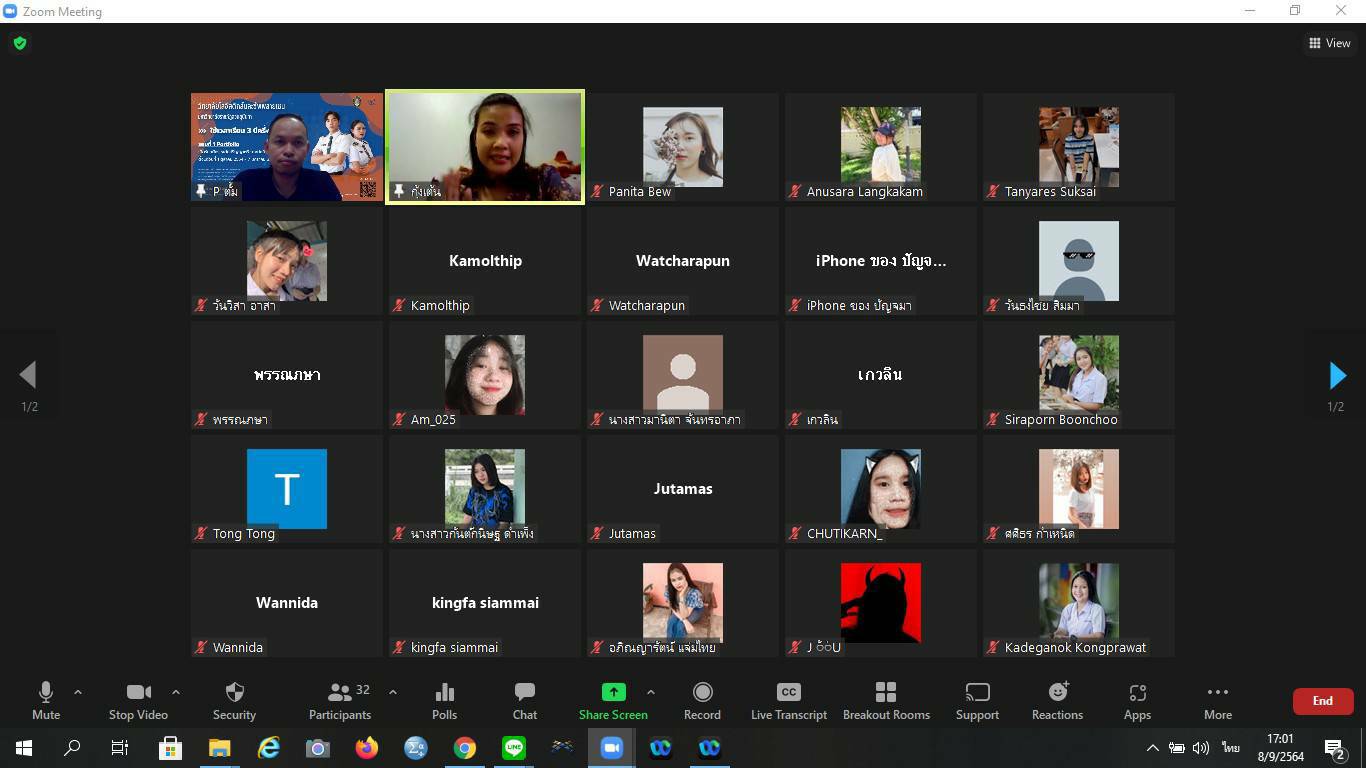Viewport: 1366px width, 768px height.
Task: Open Breakout Rooms
Action: coord(886,700)
